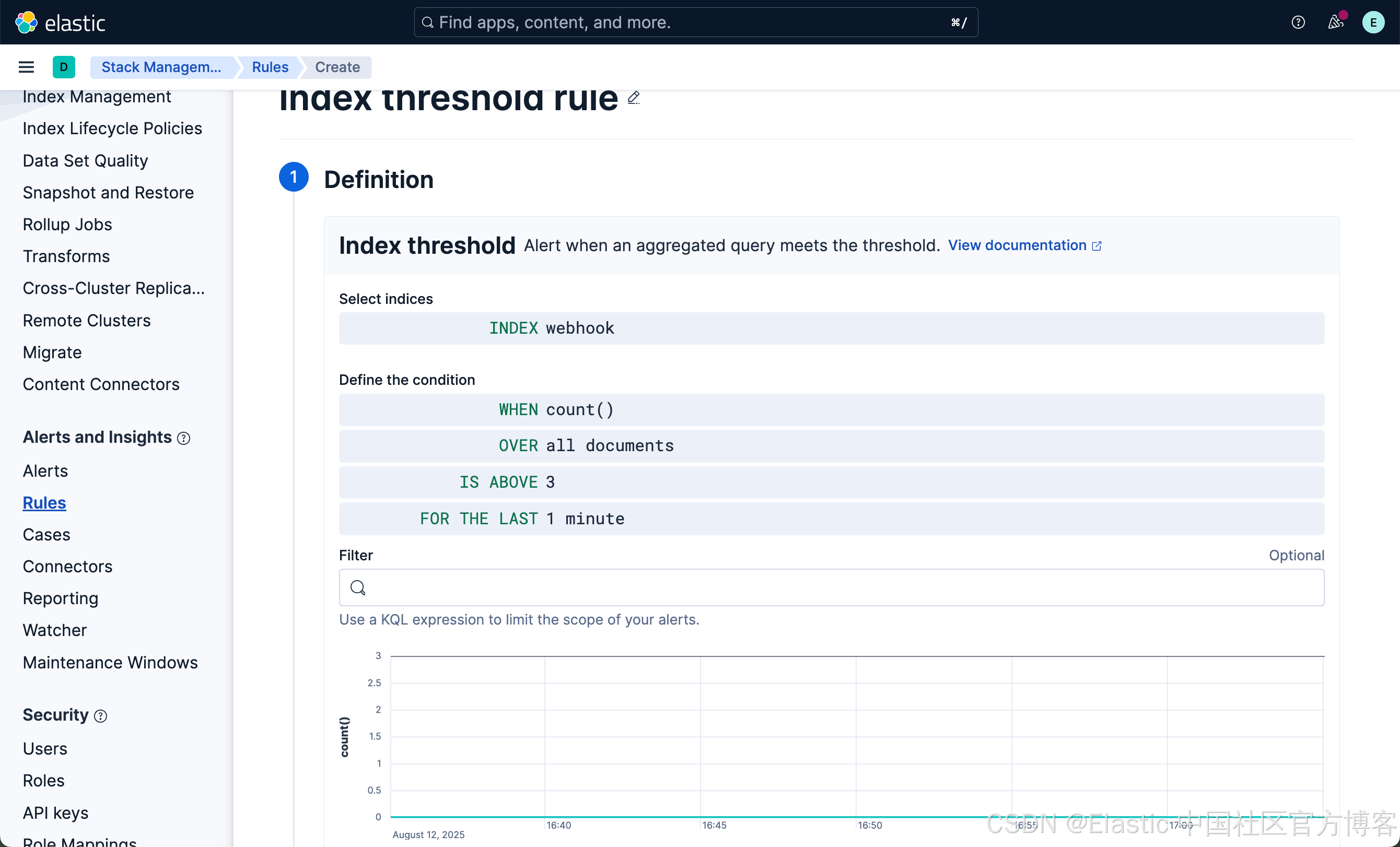The height and width of the screenshot is (847, 1400).
Task: Open OVER all documents expression
Action: (831, 446)
